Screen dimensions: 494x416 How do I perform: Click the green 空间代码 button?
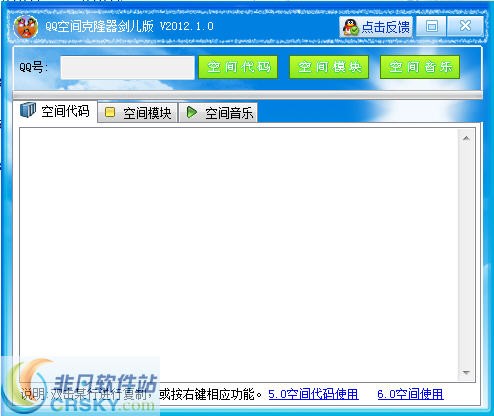pyautogui.click(x=238, y=67)
